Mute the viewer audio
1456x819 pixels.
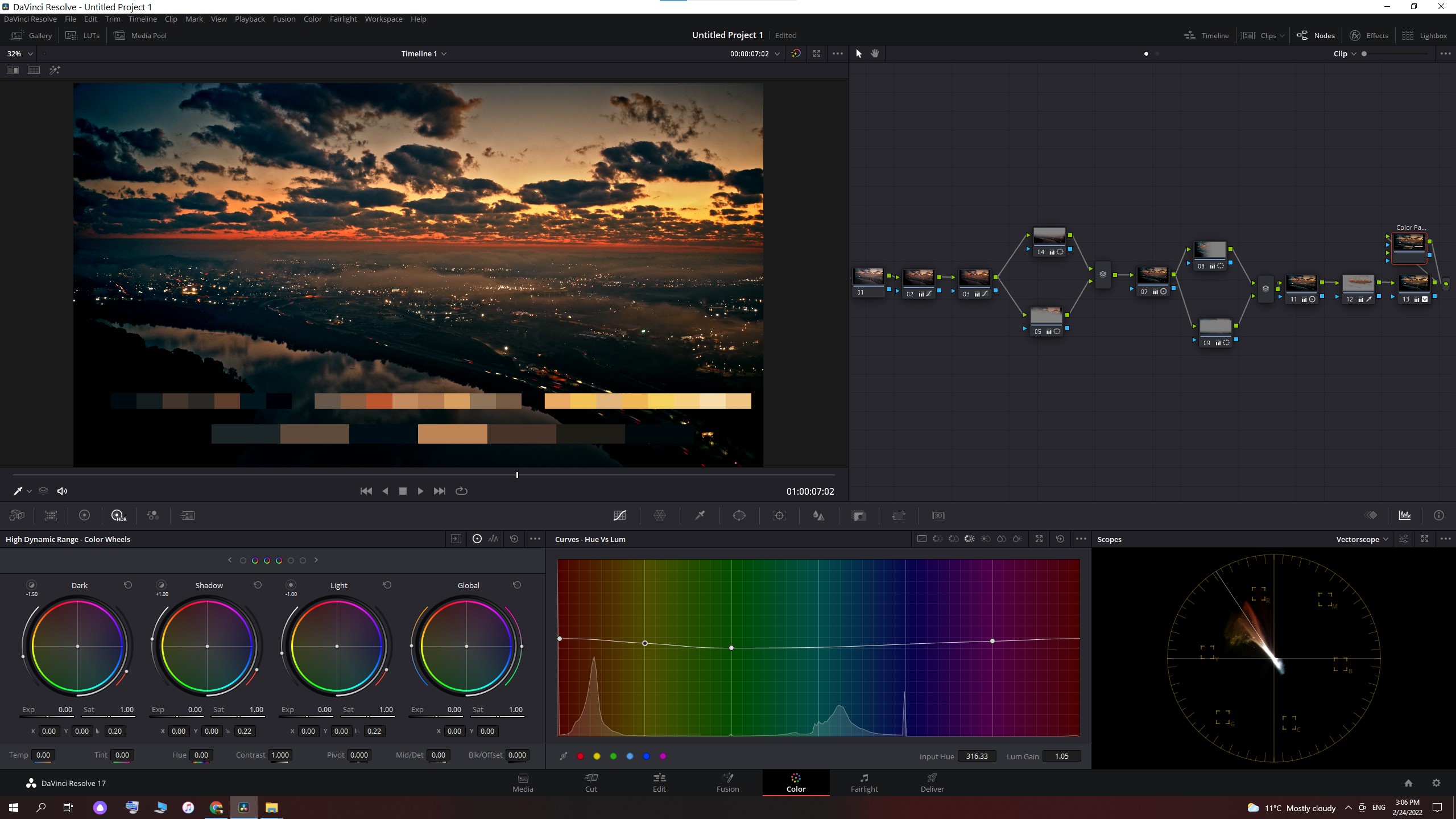click(62, 491)
